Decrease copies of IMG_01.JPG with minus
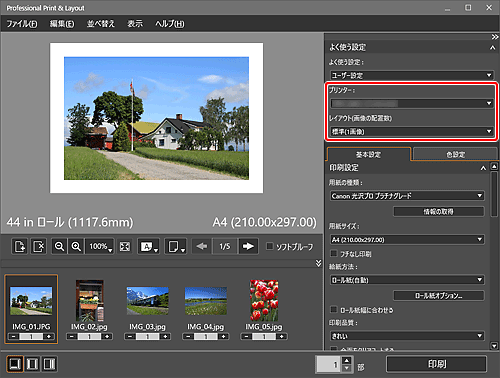This screenshot has height=378, width=500. pyautogui.click(x=14, y=337)
